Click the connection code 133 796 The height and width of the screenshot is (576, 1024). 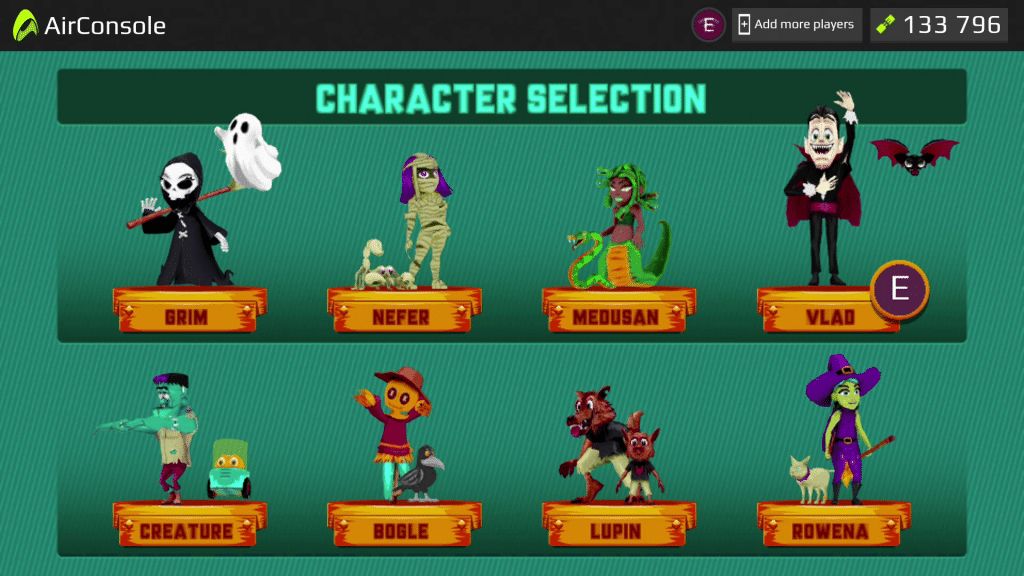[952, 25]
